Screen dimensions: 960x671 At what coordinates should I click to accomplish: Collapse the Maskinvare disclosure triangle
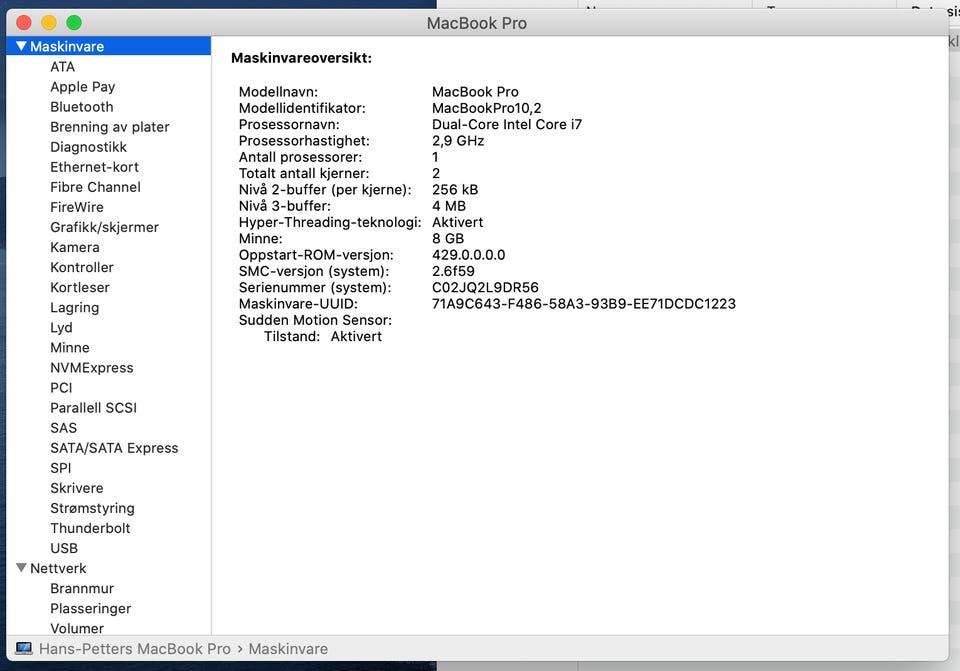pos(21,47)
